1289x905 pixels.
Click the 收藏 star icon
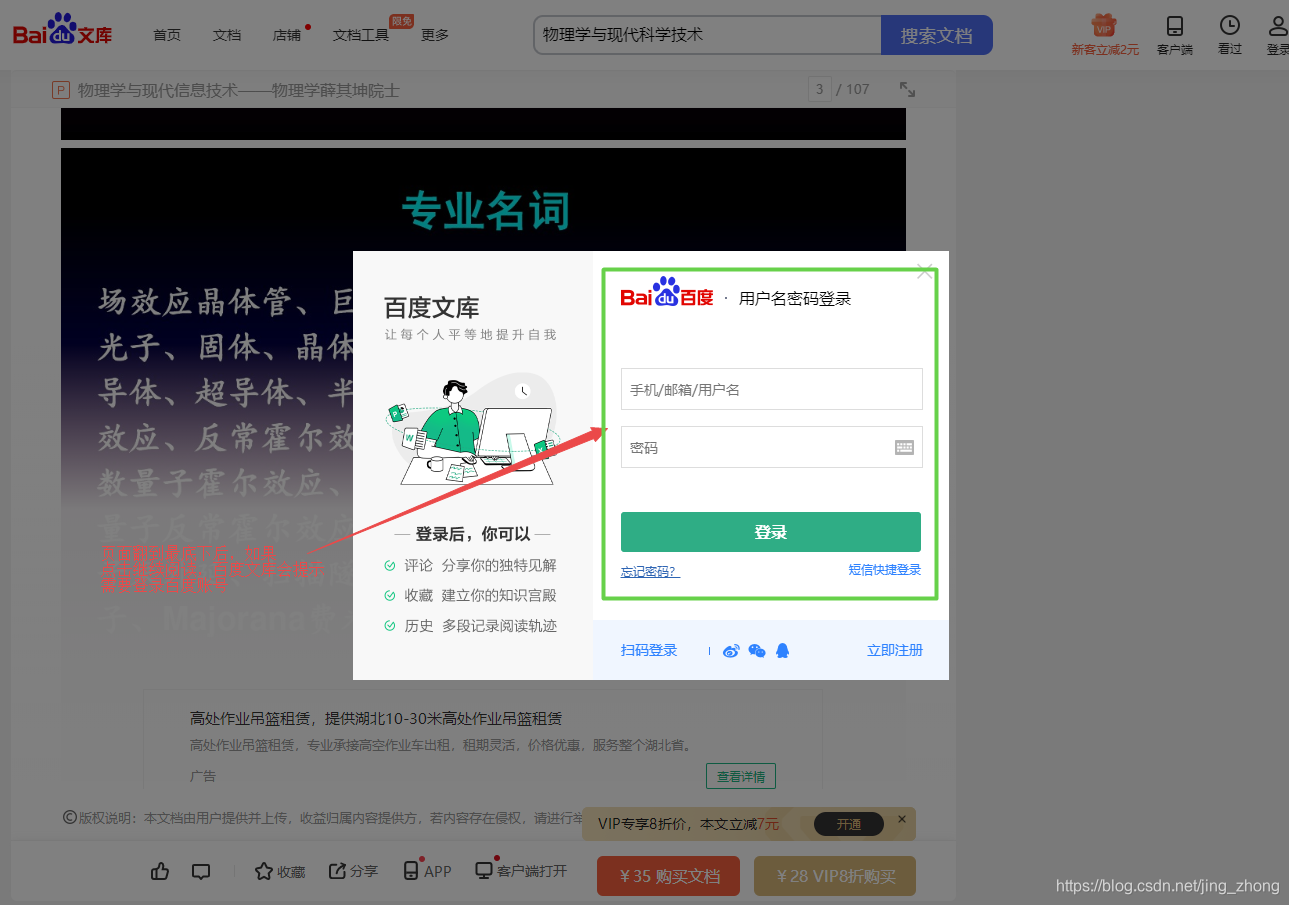click(263, 871)
